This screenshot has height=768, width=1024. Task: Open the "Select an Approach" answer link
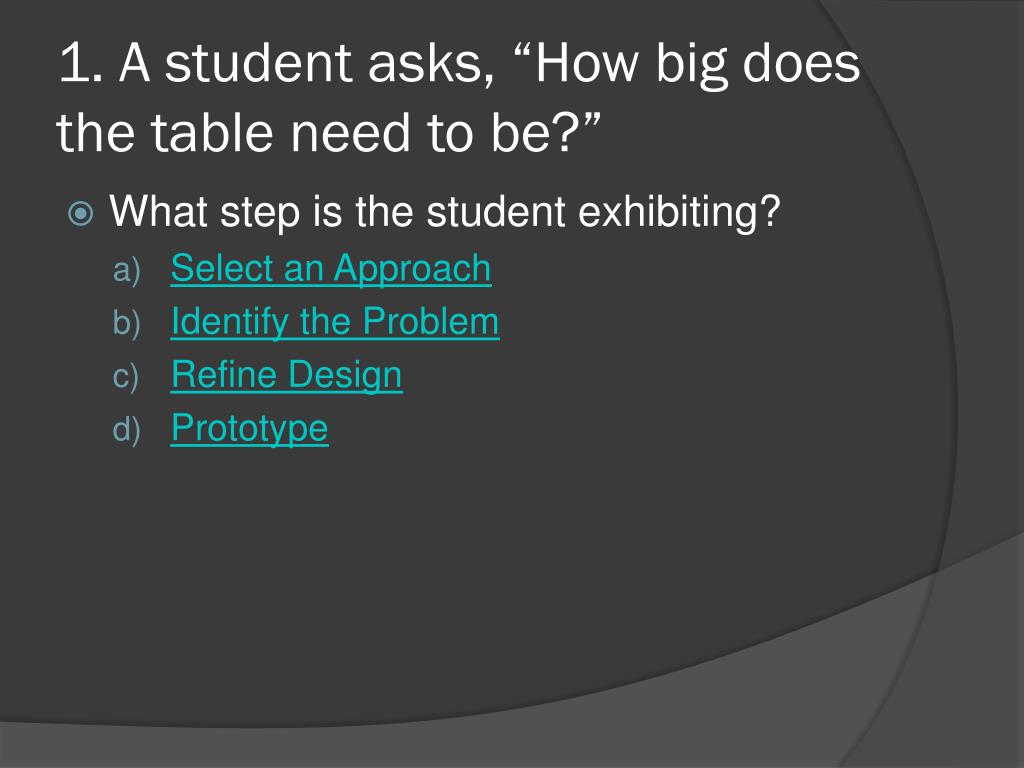(331, 268)
